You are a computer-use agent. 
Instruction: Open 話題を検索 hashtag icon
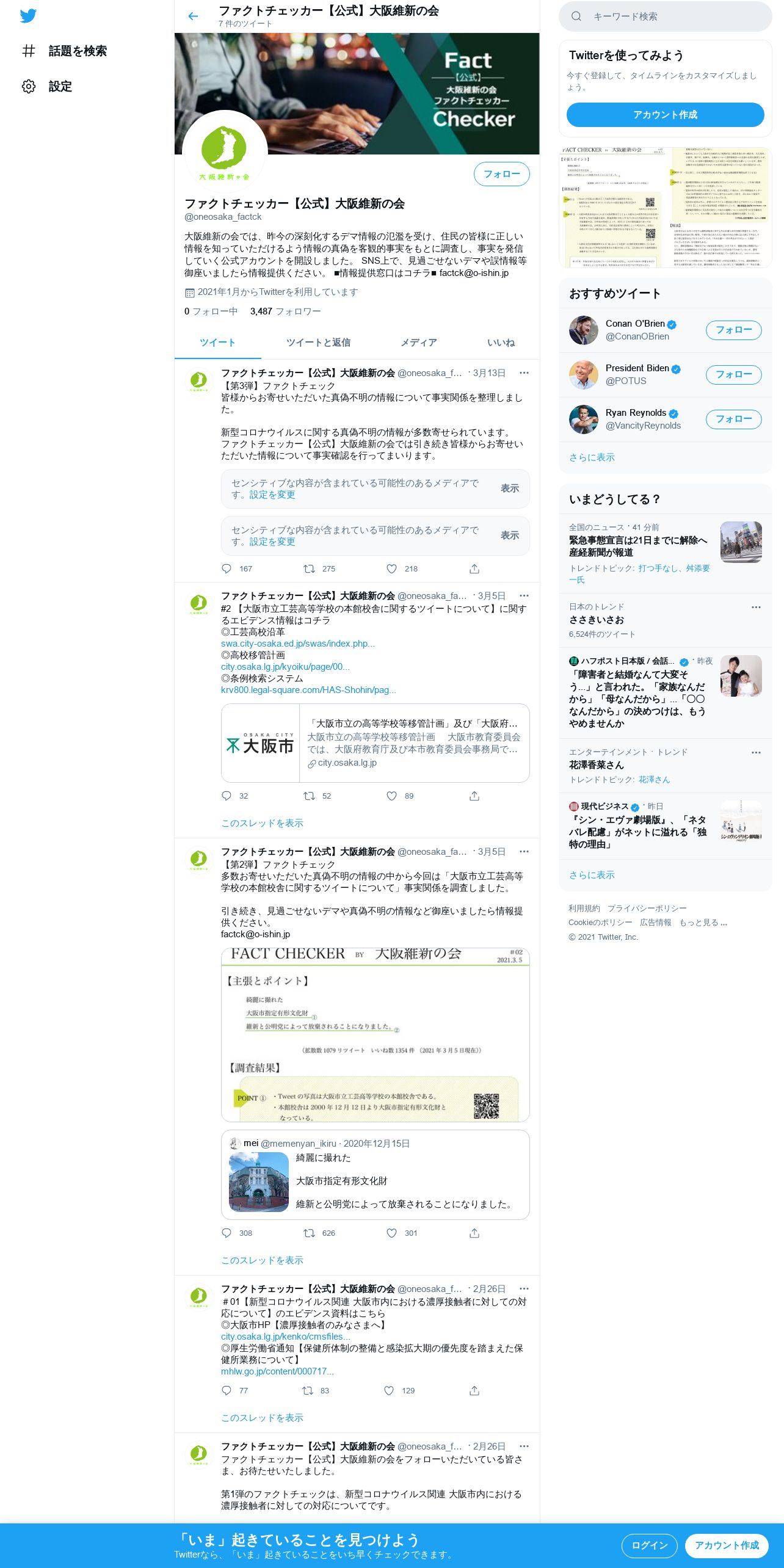coord(29,51)
